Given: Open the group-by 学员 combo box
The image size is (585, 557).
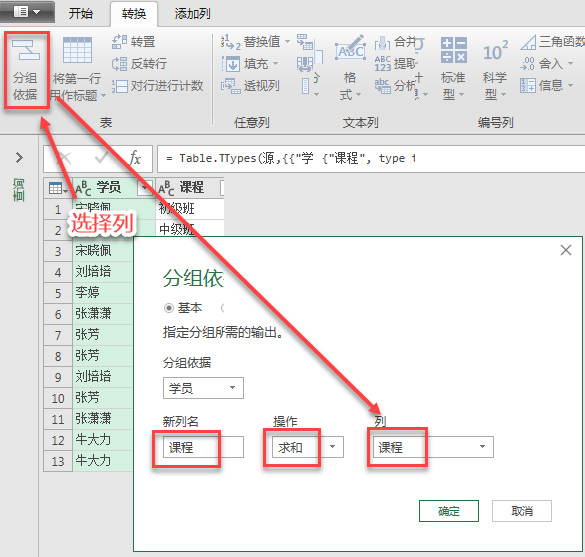Looking at the screenshot, I should point(203,388).
